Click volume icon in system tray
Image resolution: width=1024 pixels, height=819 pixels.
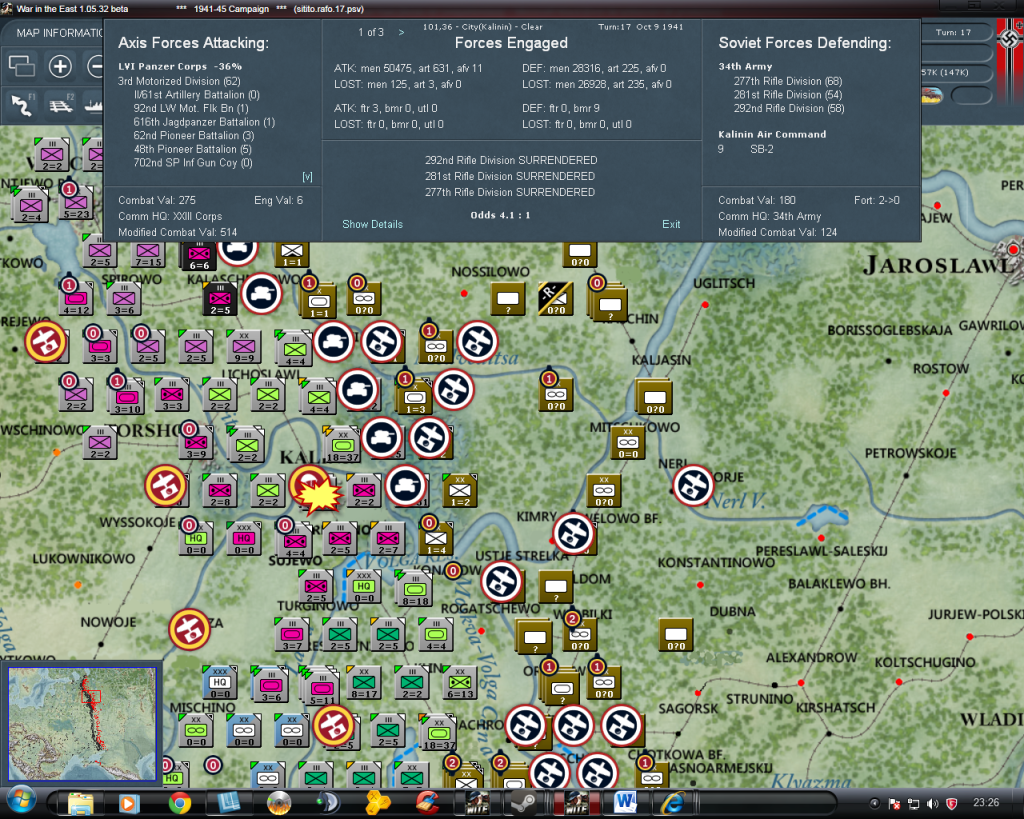[x=933, y=803]
